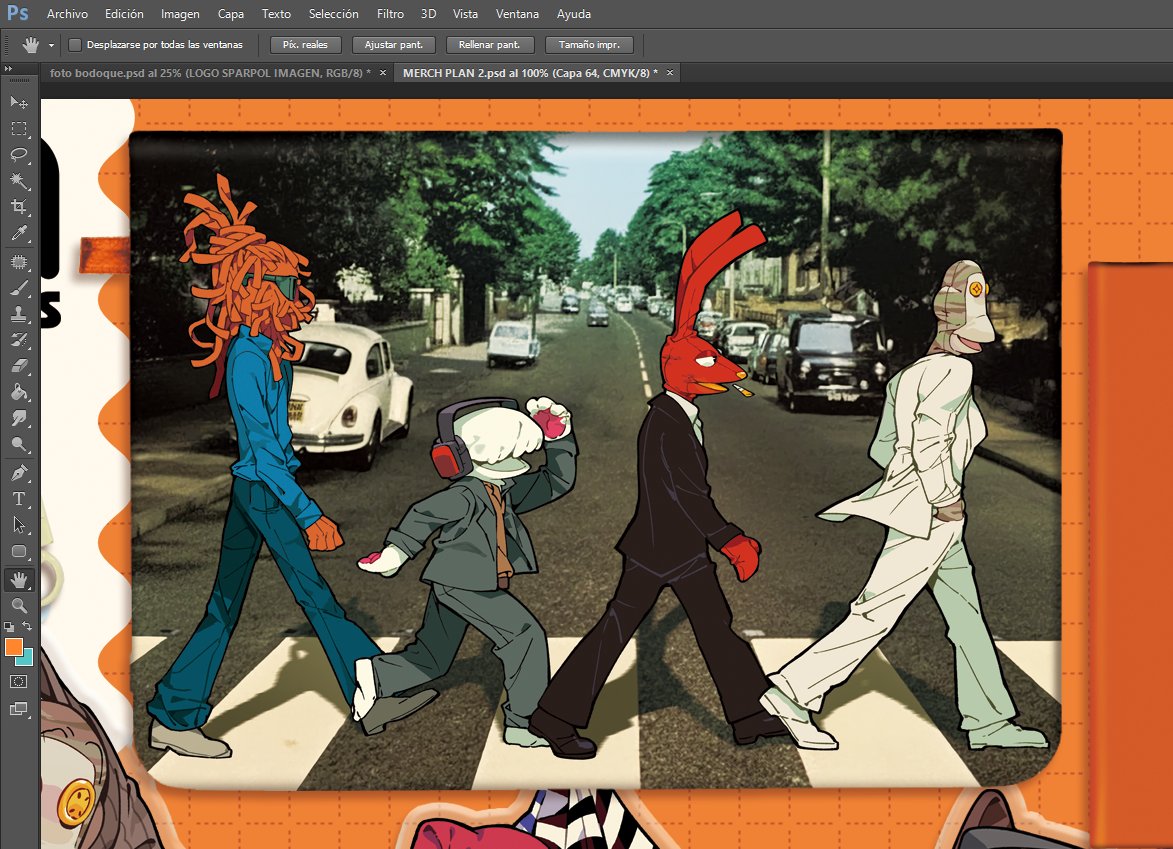1173x849 pixels.
Task: Select the Hand tool in toolbox
Action: pyautogui.click(x=19, y=579)
